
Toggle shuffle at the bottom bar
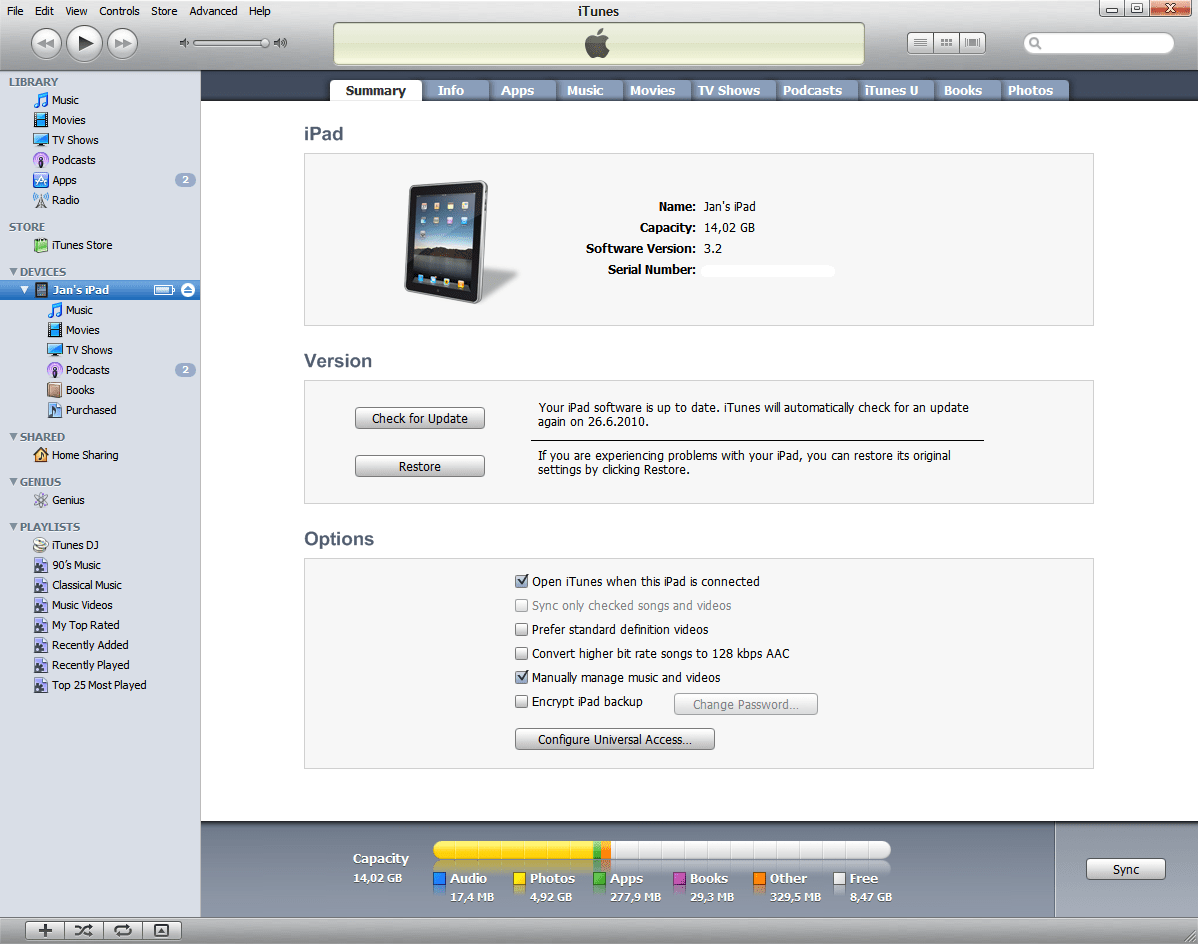[84, 929]
